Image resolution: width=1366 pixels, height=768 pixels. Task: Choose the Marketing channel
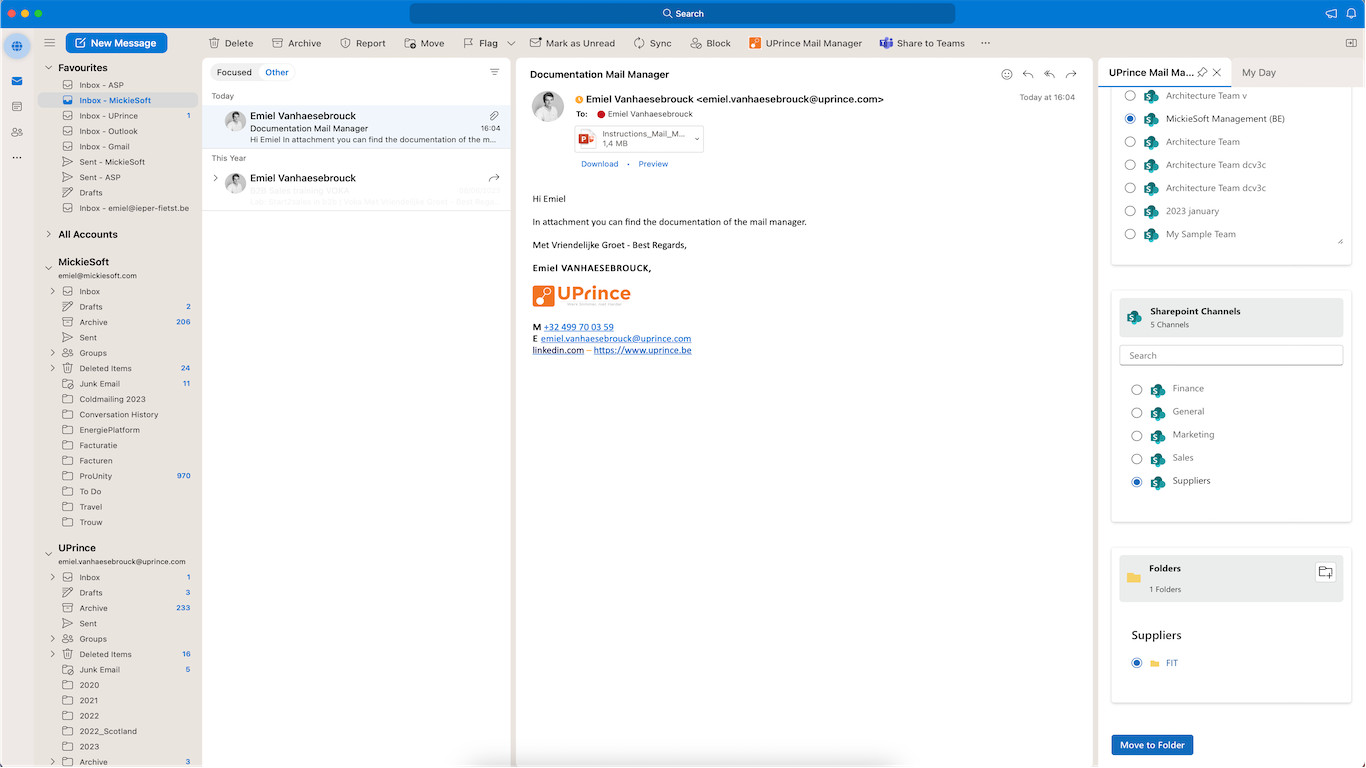click(1136, 435)
